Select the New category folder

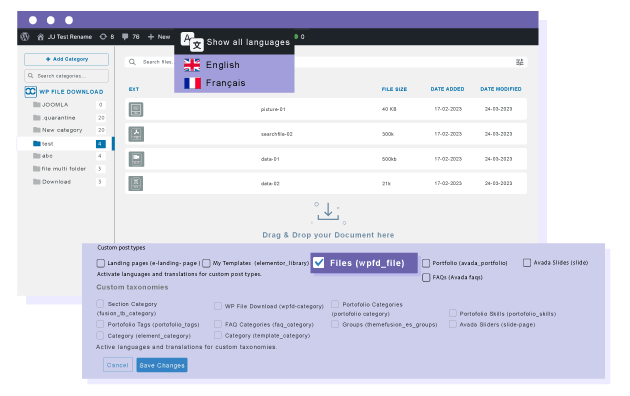click(x=57, y=130)
